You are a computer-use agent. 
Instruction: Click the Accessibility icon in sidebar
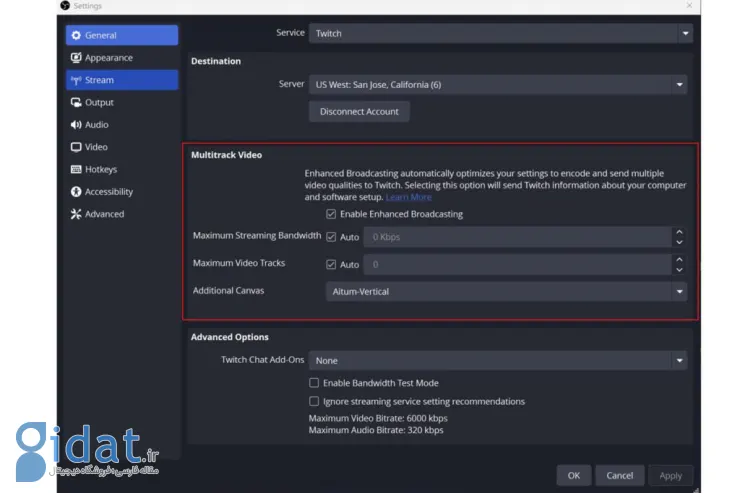coord(76,192)
